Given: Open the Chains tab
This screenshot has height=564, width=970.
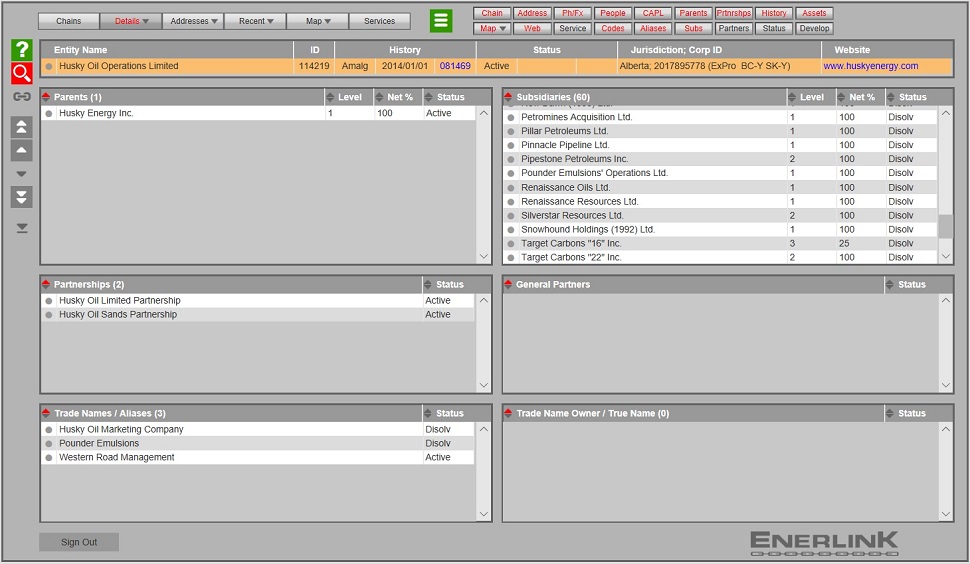Looking at the screenshot, I should tap(69, 21).
